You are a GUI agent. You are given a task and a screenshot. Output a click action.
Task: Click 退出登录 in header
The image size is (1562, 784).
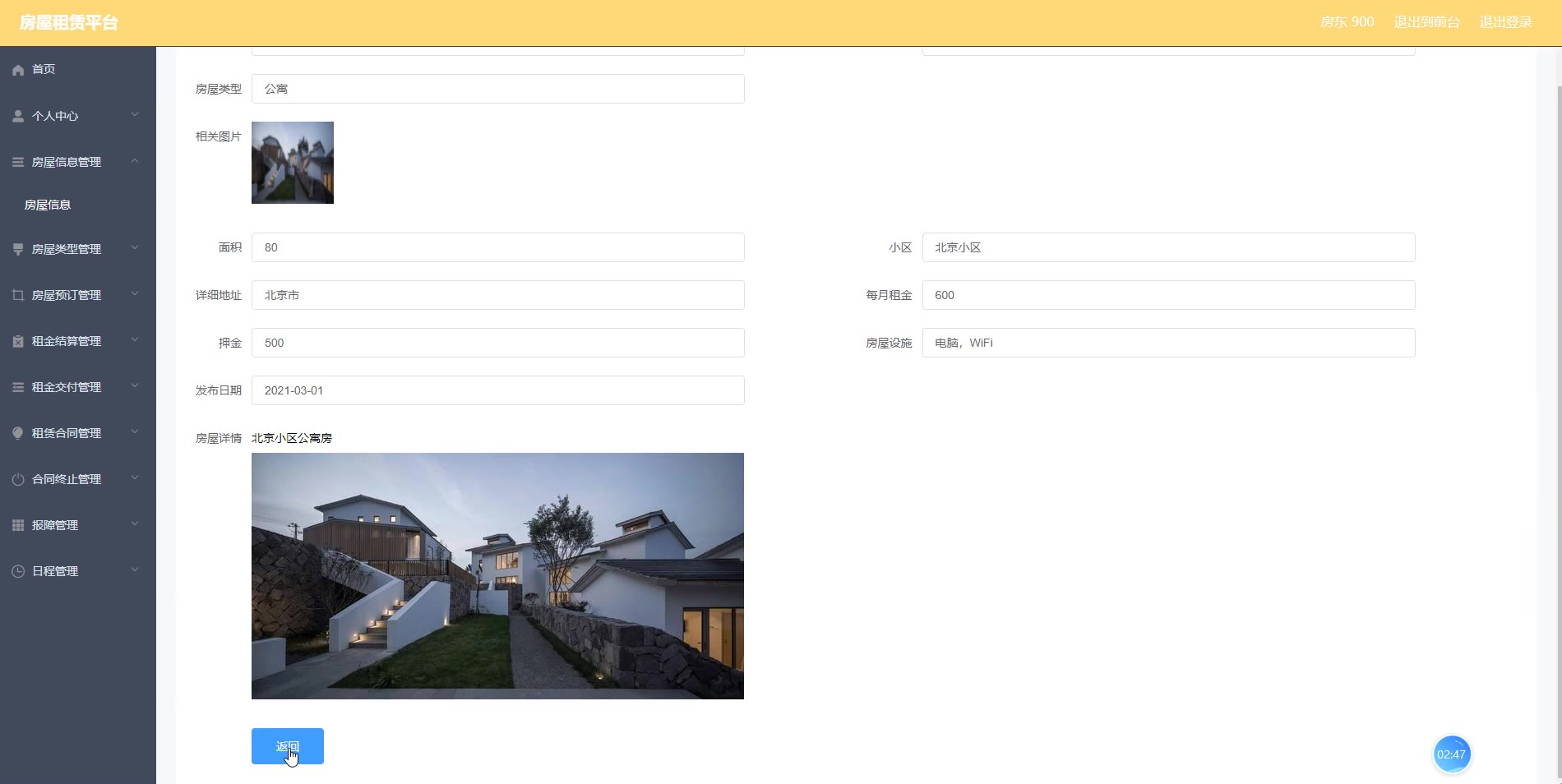tap(1505, 22)
